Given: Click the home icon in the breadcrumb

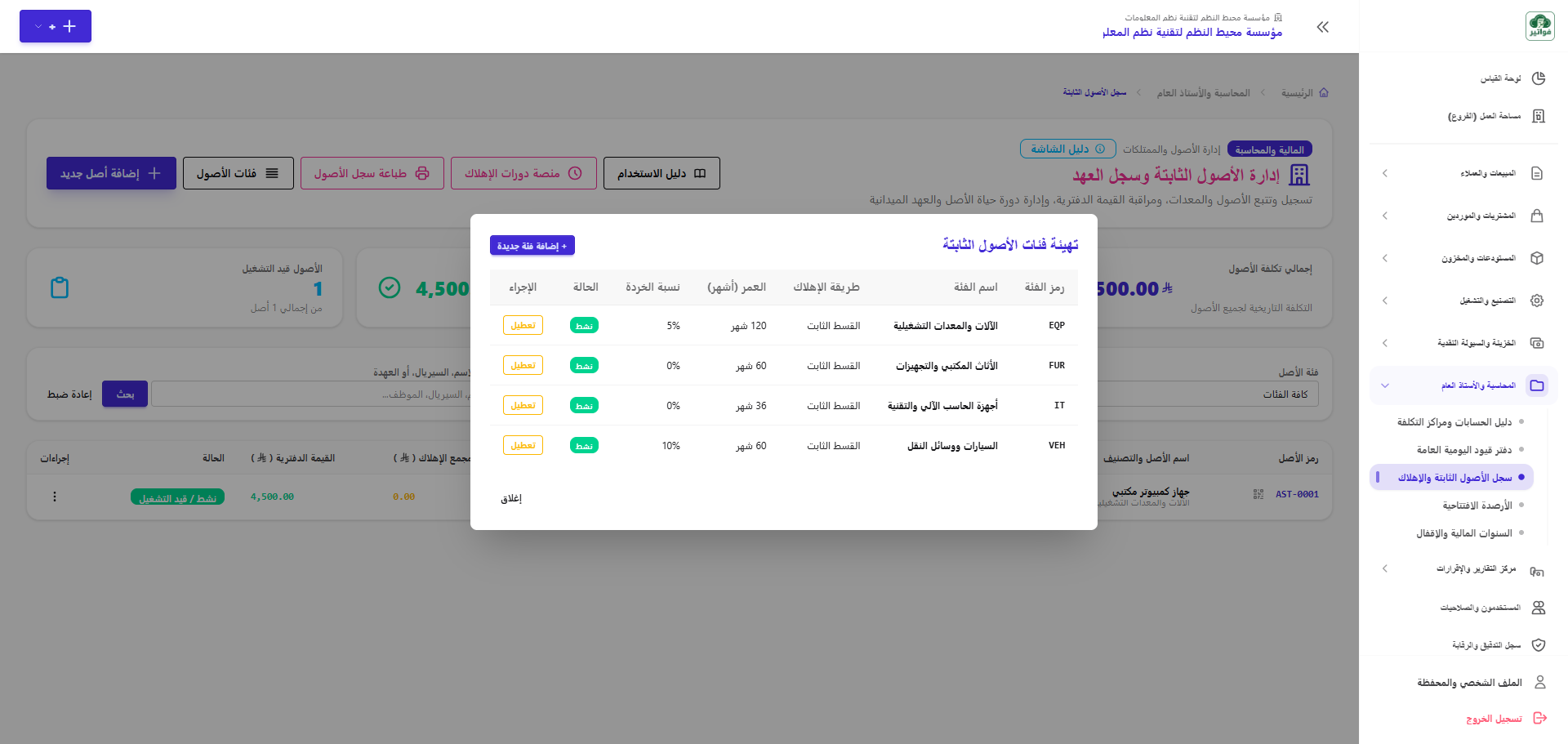Looking at the screenshot, I should 1324,93.
